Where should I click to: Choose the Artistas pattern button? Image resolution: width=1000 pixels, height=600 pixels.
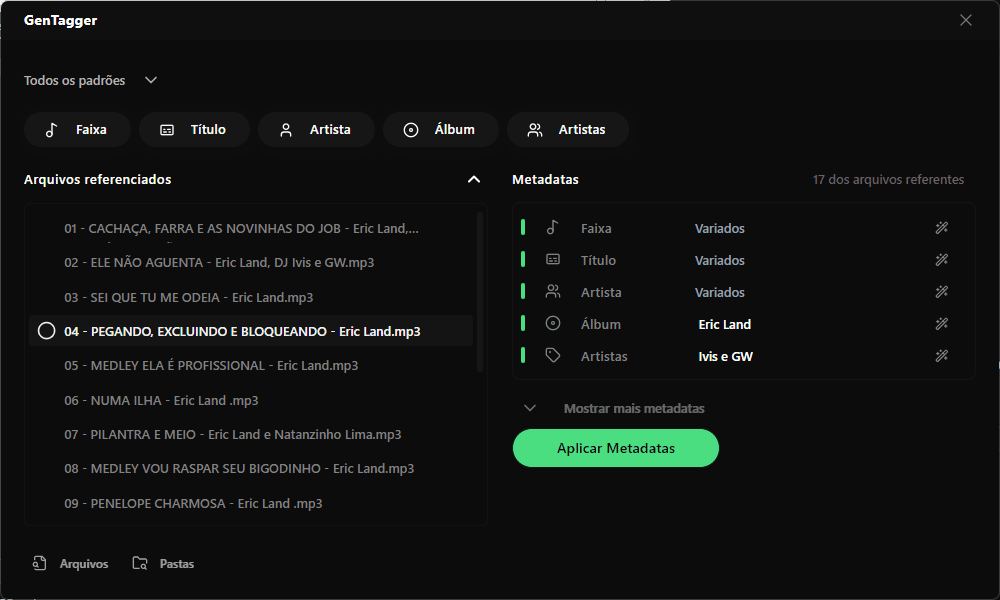pos(568,130)
